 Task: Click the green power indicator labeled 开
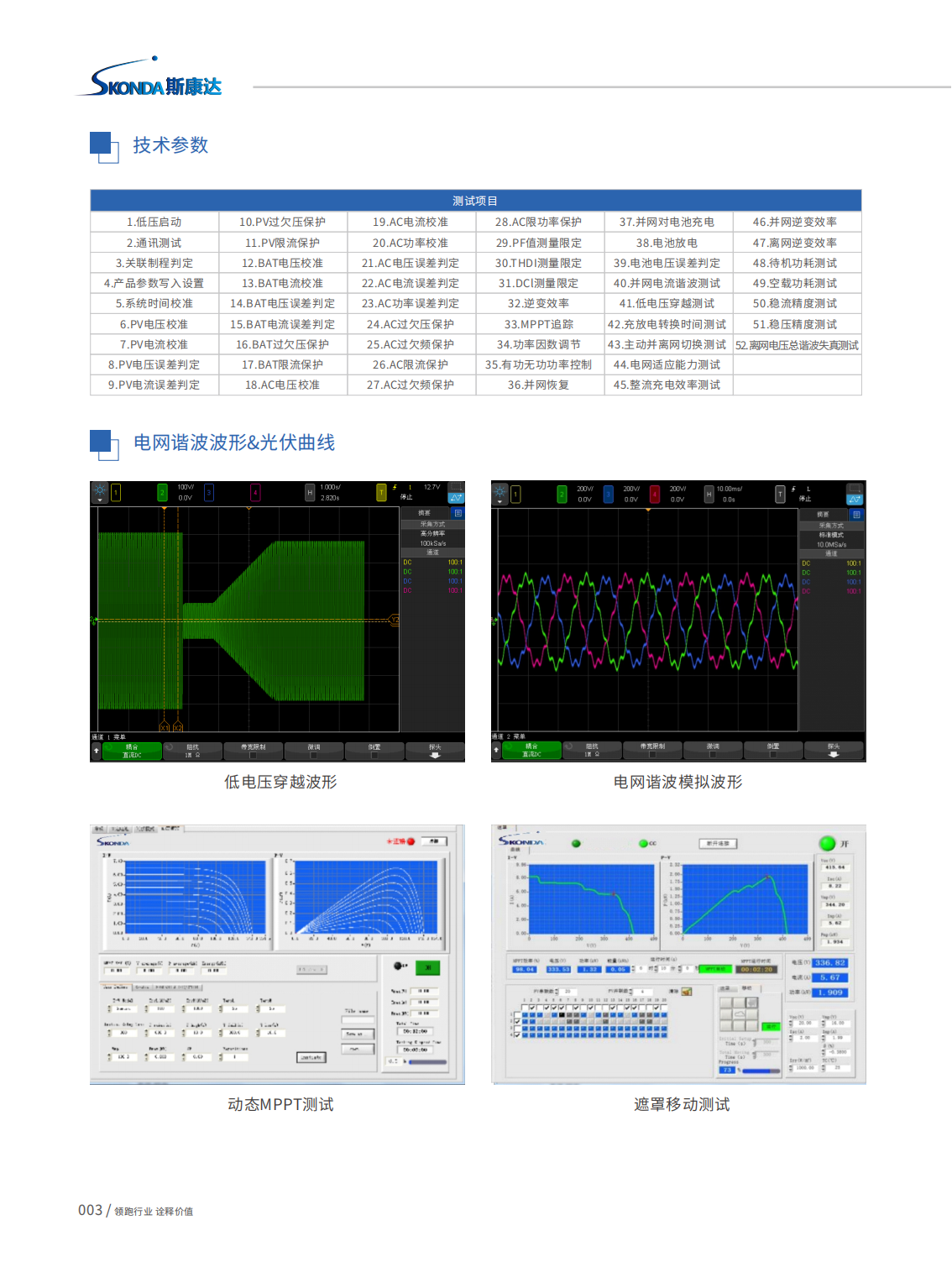(x=827, y=843)
